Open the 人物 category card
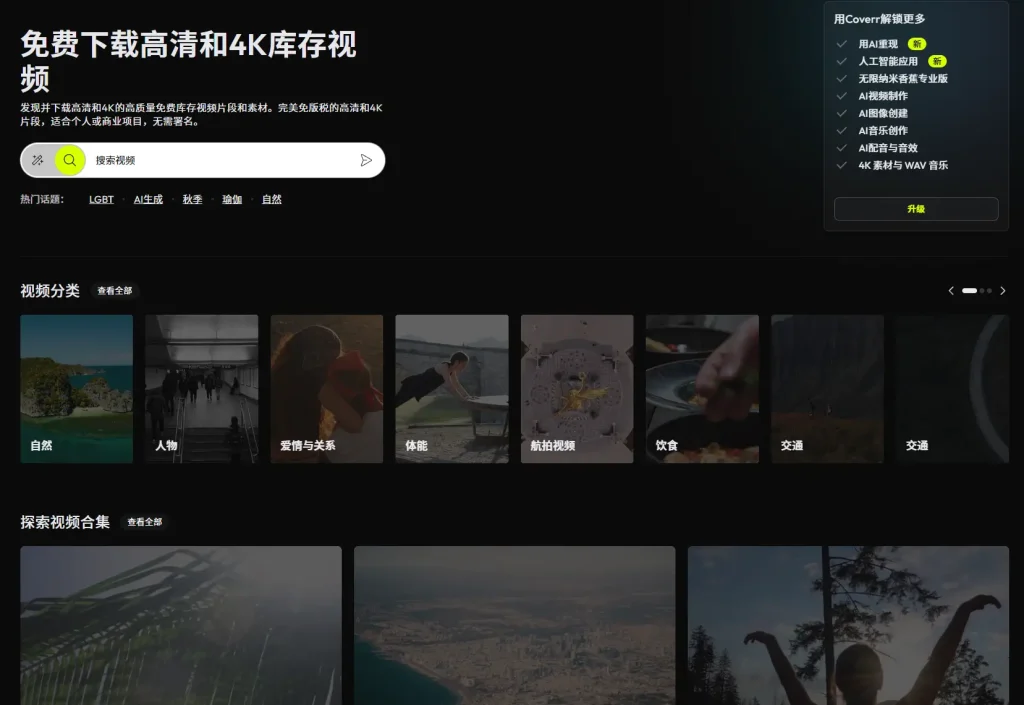The height and width of the screenshot is (705, 1024). tap(202, 389)
